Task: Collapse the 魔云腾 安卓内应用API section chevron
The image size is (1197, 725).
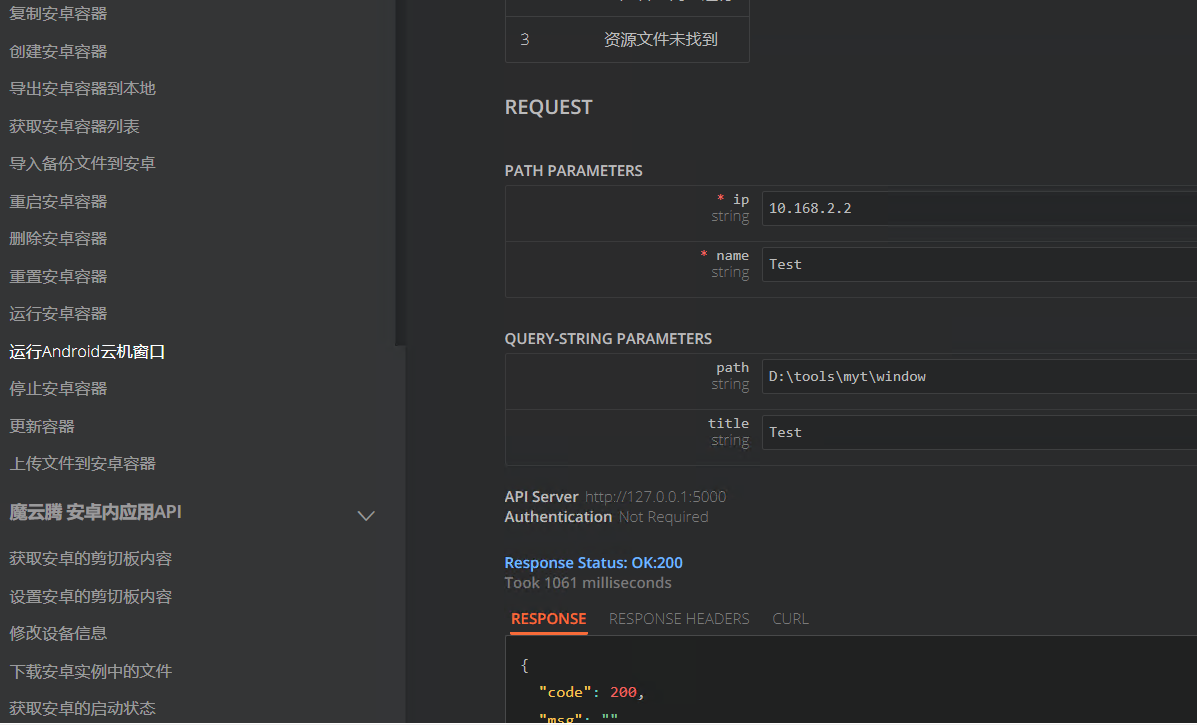Action: [366, 515]
